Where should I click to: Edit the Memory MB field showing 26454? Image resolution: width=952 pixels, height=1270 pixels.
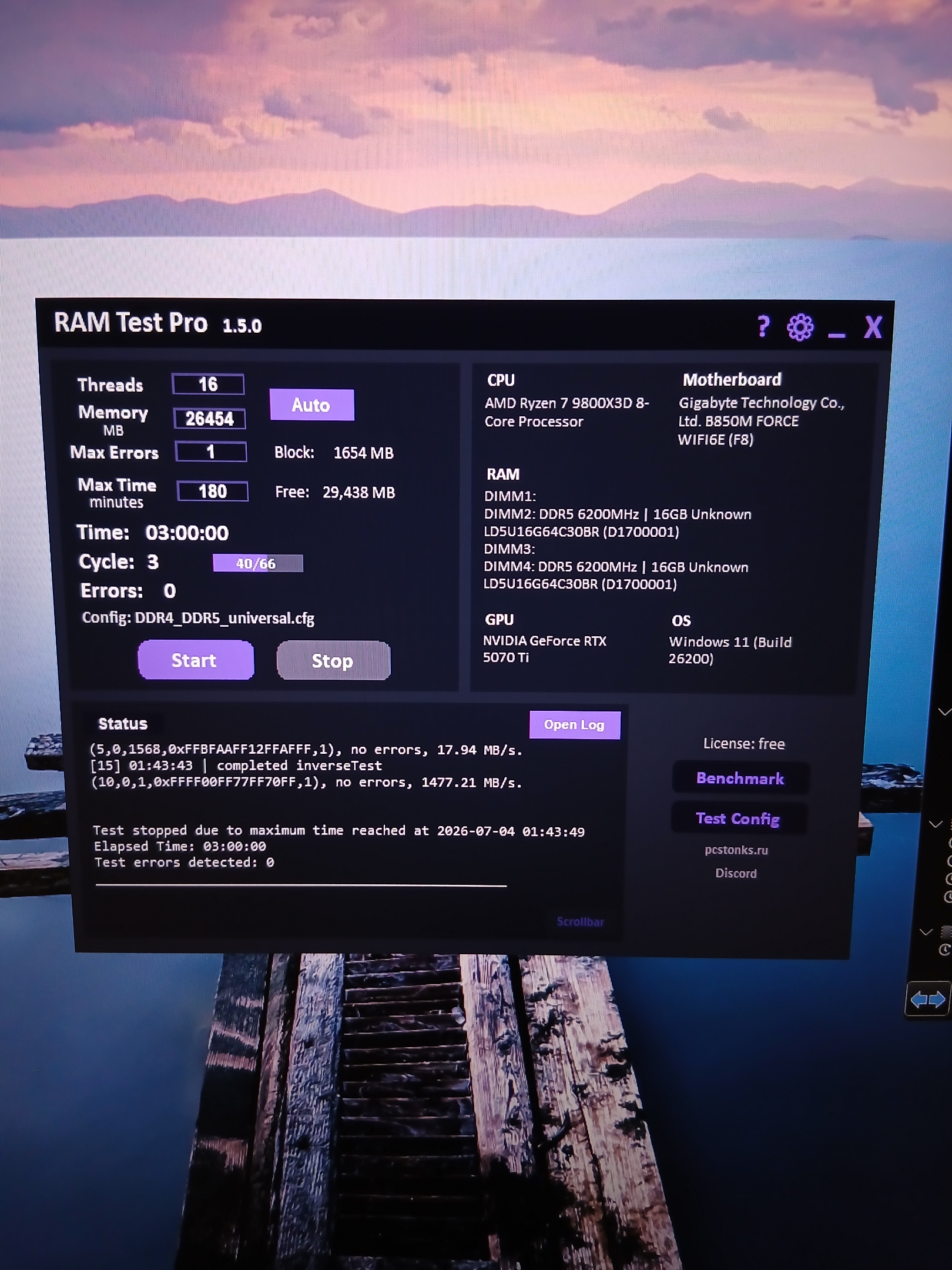(209, 418)
